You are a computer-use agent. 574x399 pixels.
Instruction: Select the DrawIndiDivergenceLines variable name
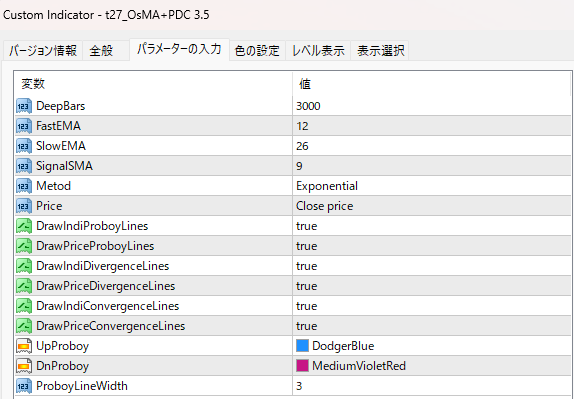tap(102, 266)
